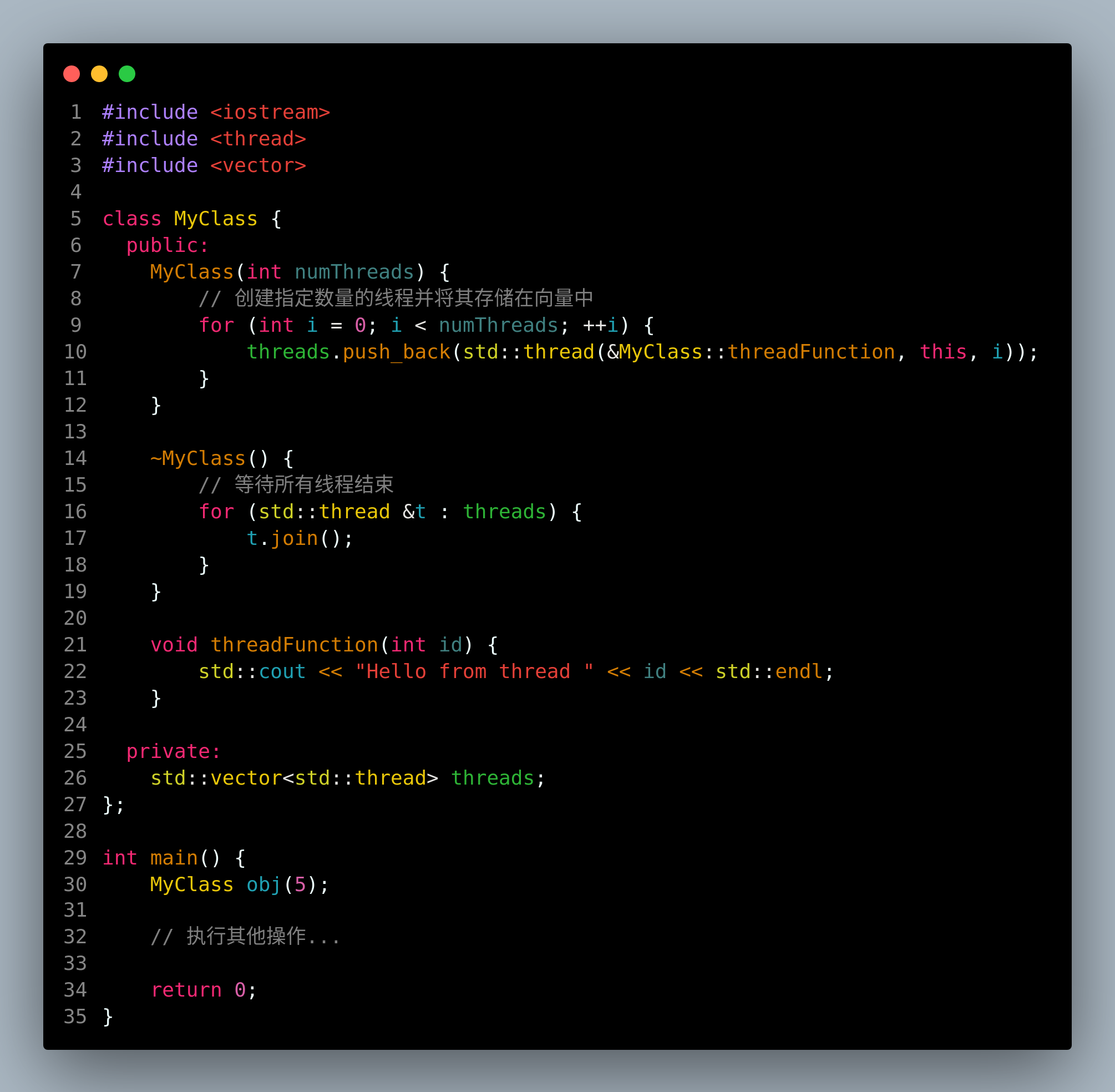The width and height of the screenshot is (1115, 1092).
Task: Click the red close window dot
Action: (x=71, y=74)
